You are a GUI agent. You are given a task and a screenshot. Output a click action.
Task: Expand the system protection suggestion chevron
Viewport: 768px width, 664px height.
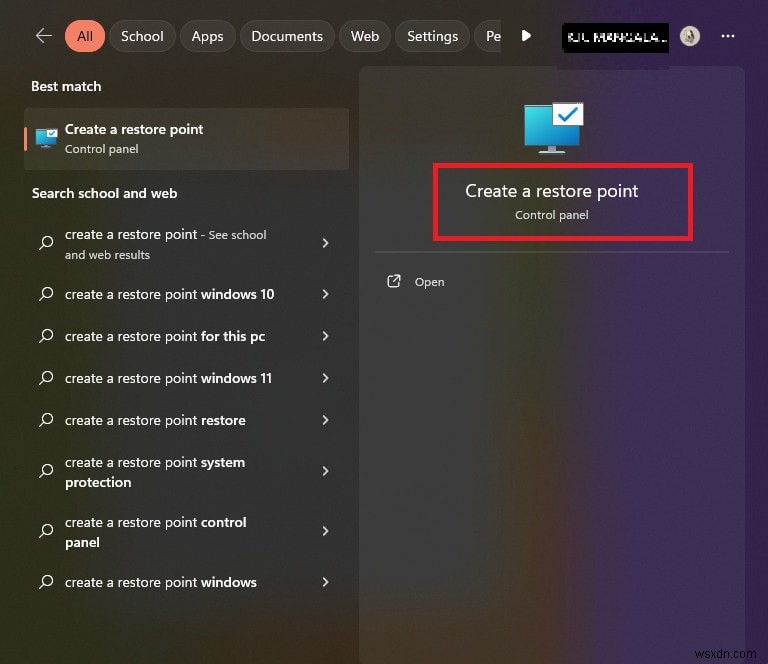coord(325,471)
